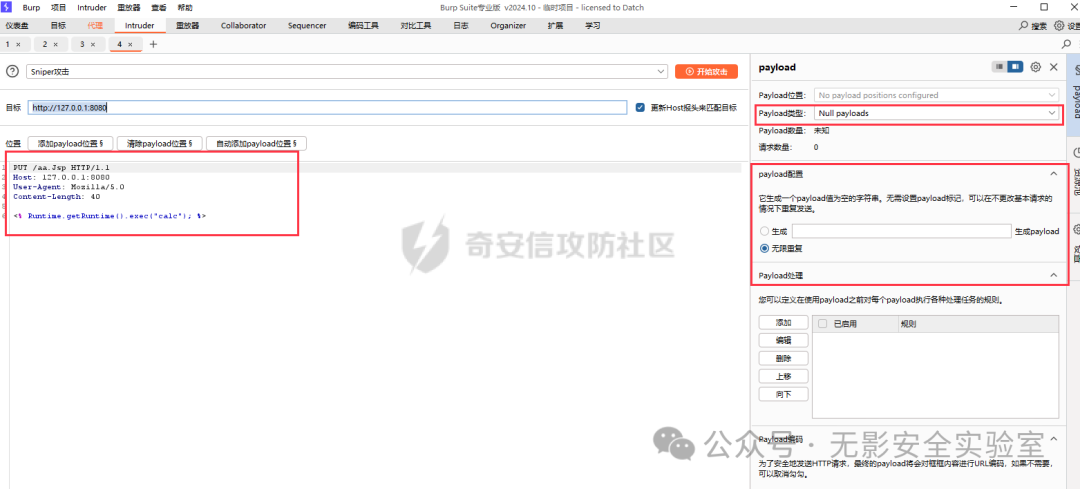The height and width of the screenshot is (489, 1080).
Task: Close Intruder attack tab 2
Action: click(55, 44)
